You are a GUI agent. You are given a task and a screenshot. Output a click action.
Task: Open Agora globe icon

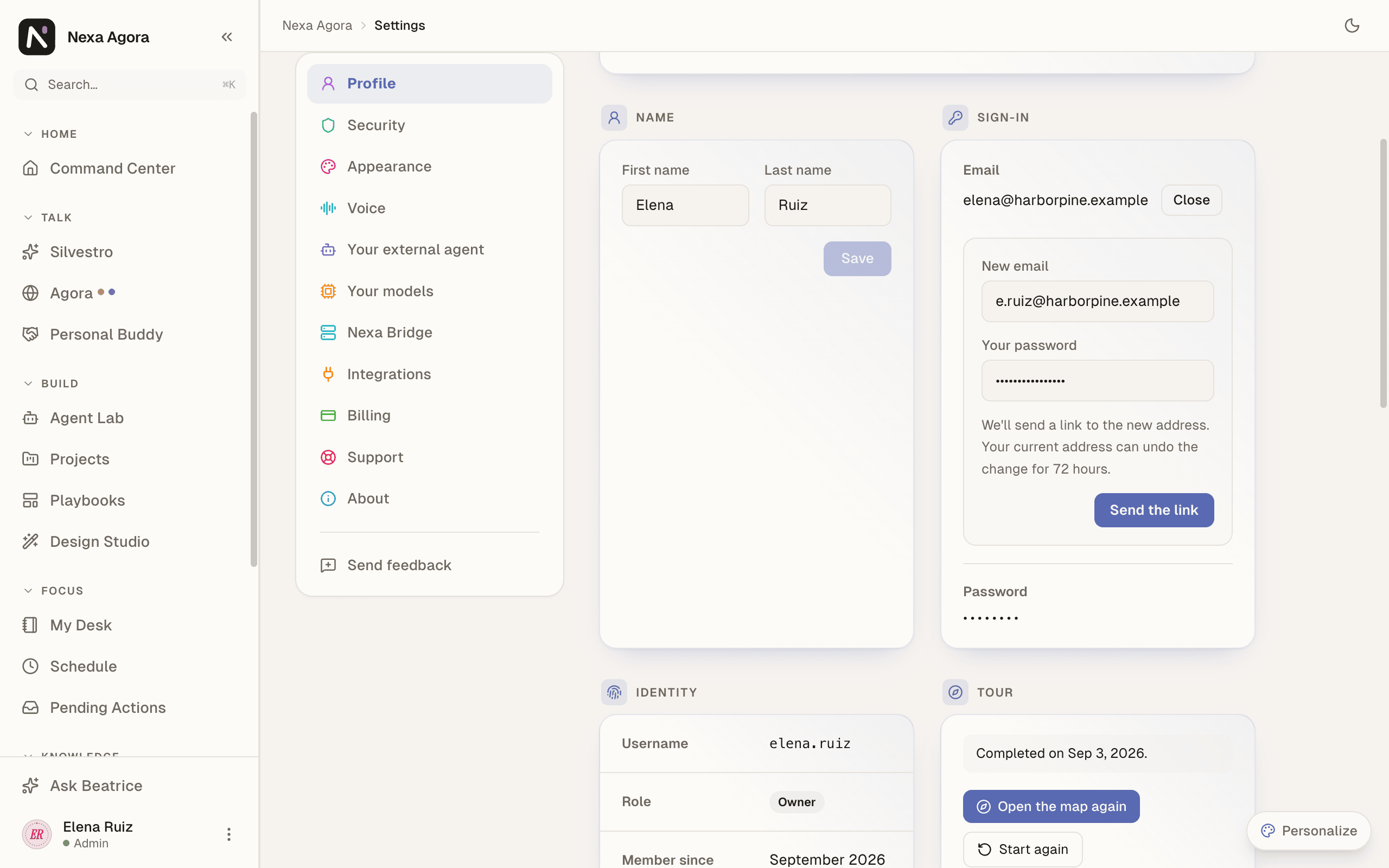30,293
